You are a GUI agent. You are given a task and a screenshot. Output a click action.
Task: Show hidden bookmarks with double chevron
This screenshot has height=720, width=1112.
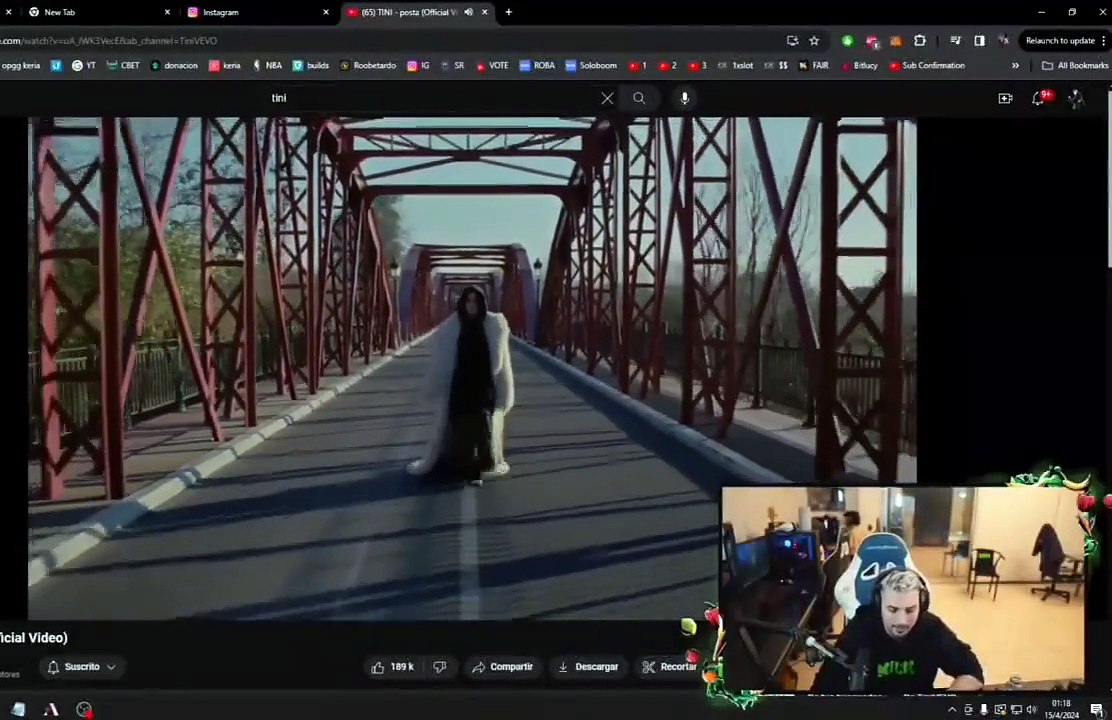[x=1016, y=65]
